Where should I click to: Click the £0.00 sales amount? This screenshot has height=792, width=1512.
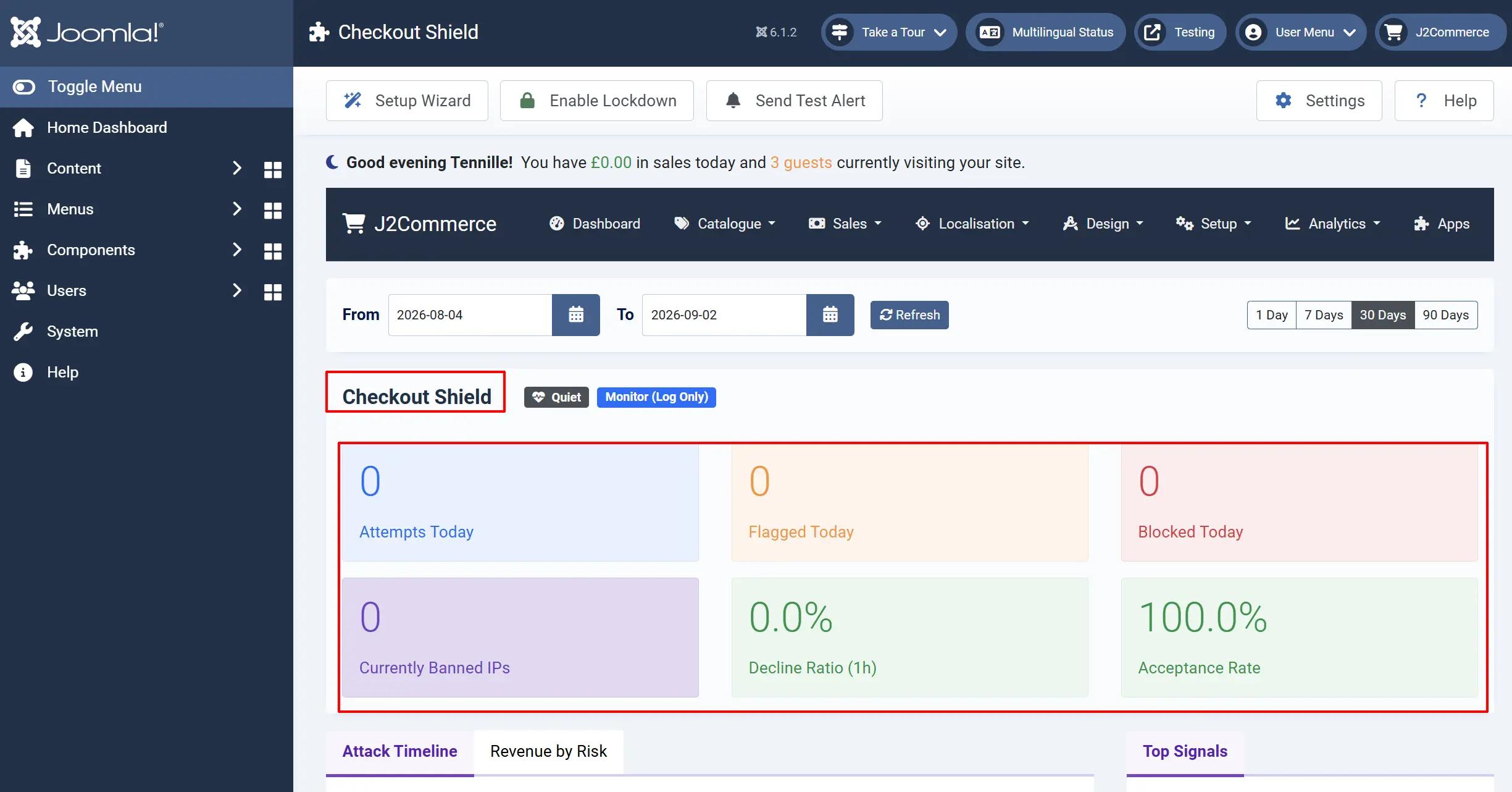coord(611,162)
